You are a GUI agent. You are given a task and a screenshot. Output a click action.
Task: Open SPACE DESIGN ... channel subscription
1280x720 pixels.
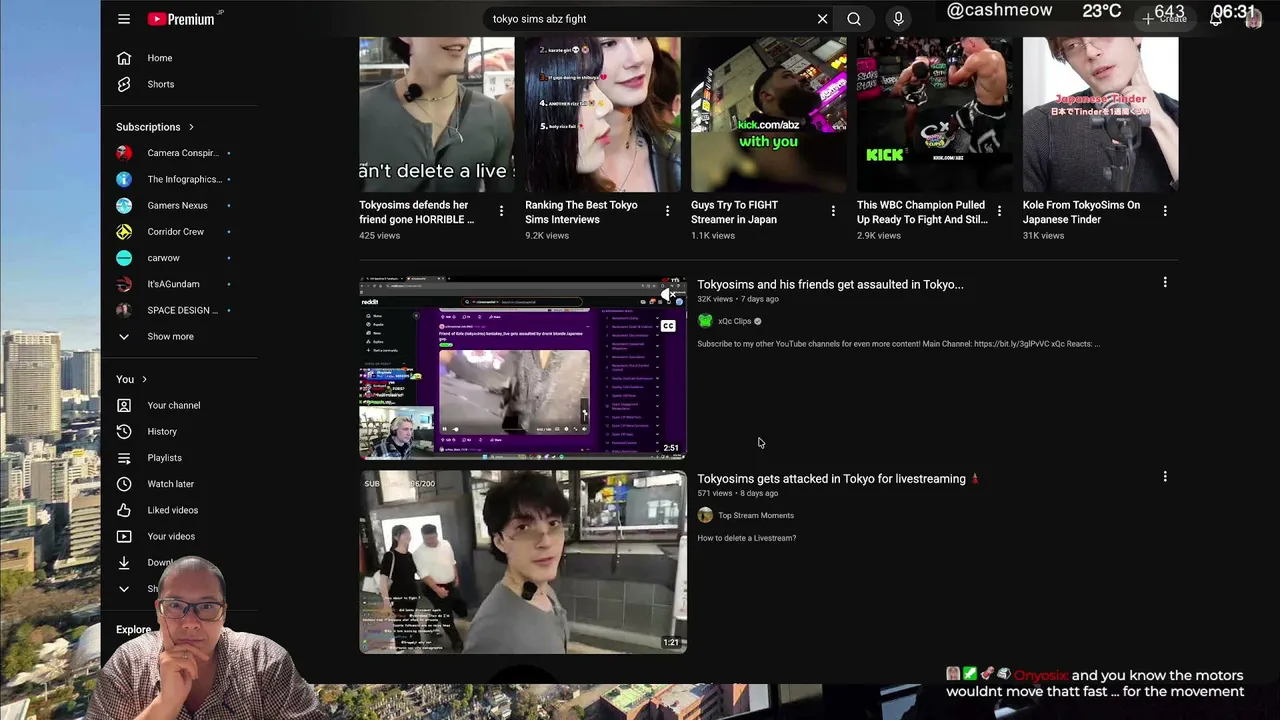click(x=180, y=310)
